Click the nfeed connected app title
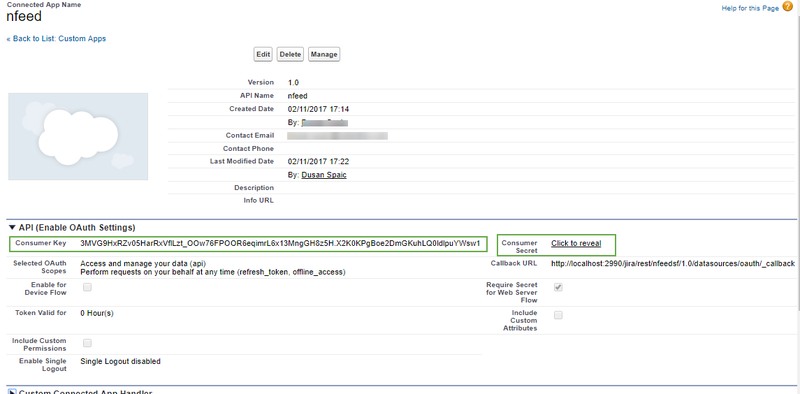The image size is (800, 394). 24,16
